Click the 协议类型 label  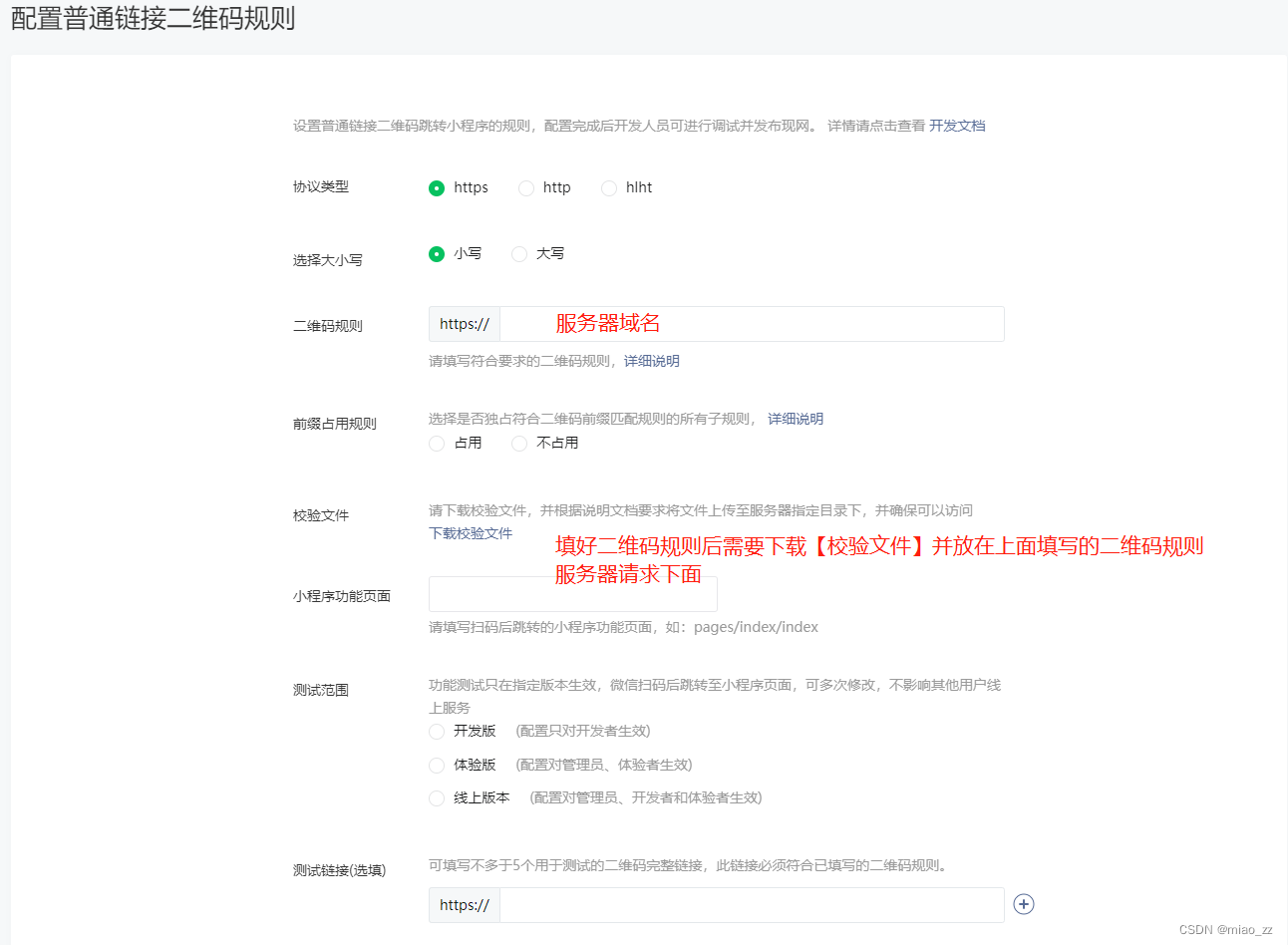[321, 186]
